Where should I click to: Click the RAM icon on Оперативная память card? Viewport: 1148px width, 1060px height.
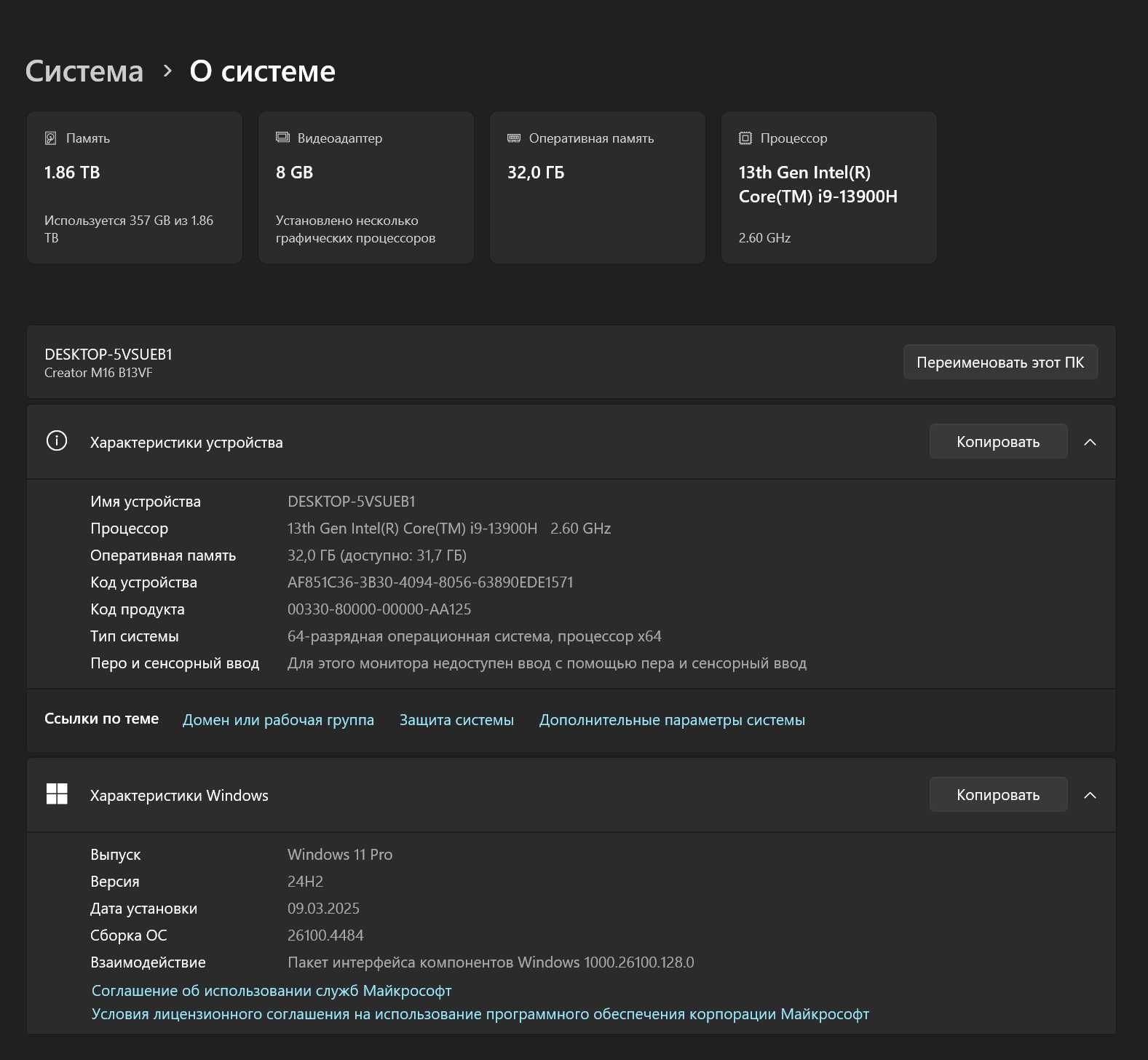[x=514, y=138]
